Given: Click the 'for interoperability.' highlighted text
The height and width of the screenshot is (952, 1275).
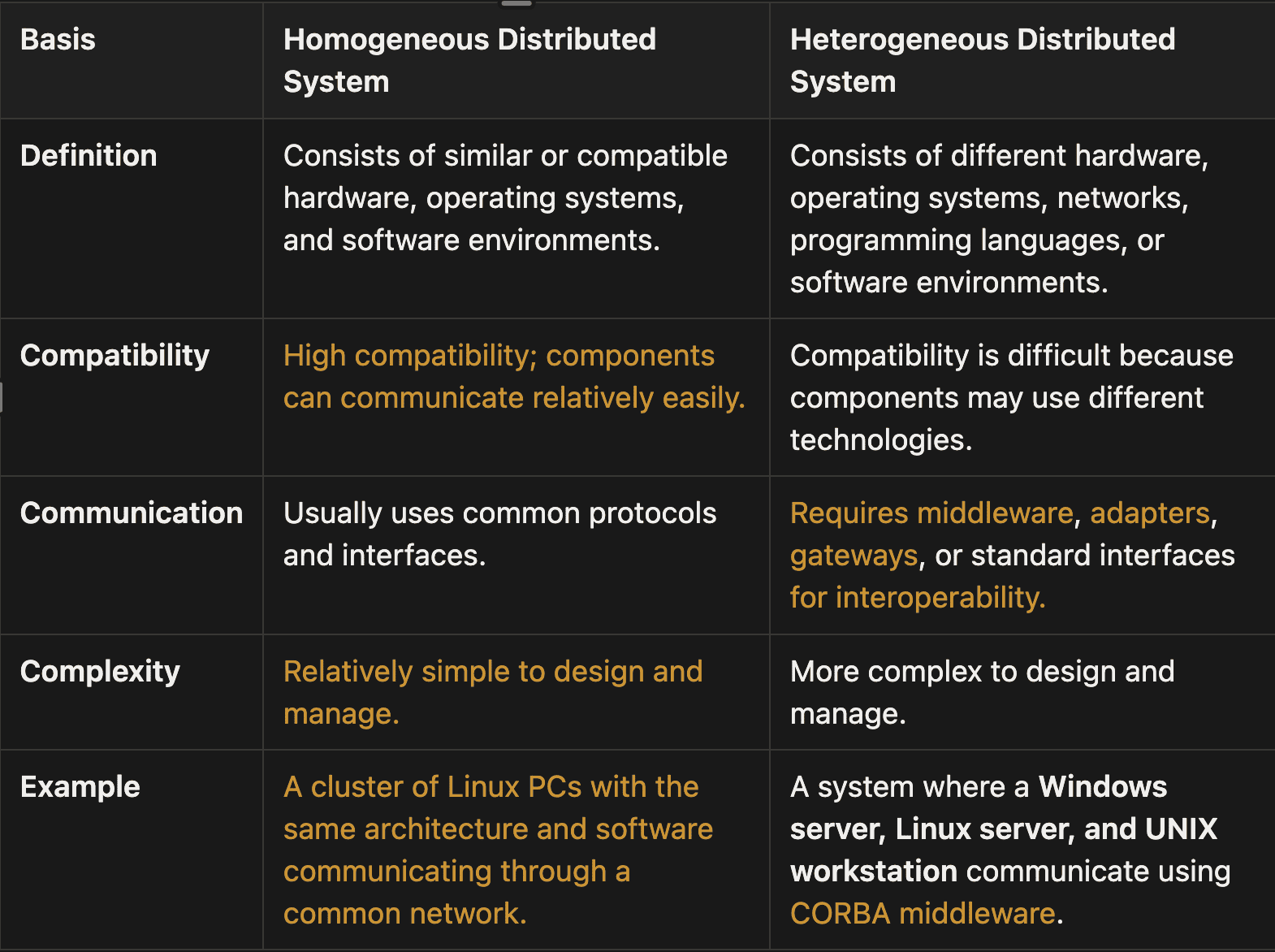Looking at the screenshot, I should [x=918, y=598].
